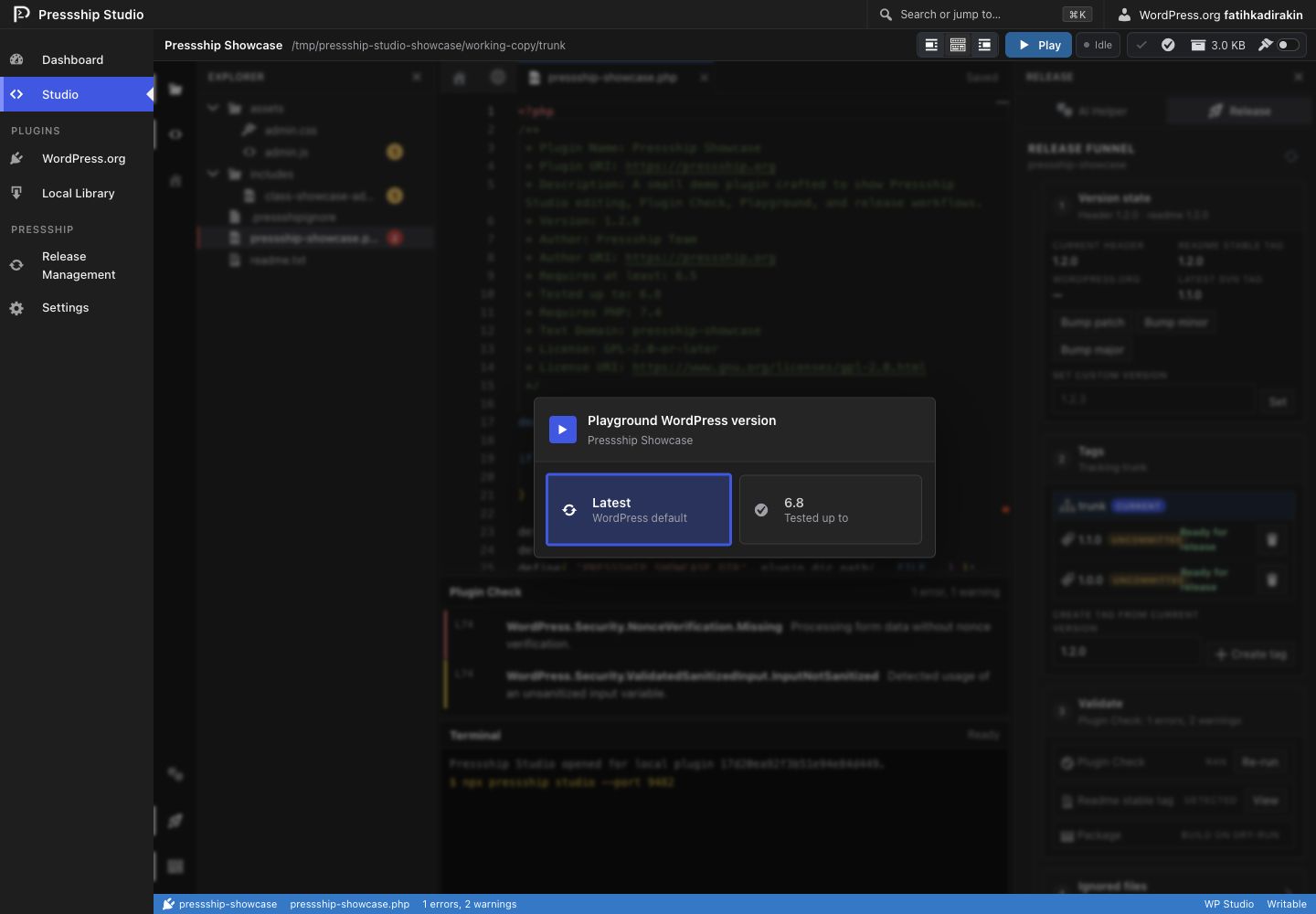Click pressship-showcase in the status bar
Screen dimensions: 1316x914
click(220, 904)
